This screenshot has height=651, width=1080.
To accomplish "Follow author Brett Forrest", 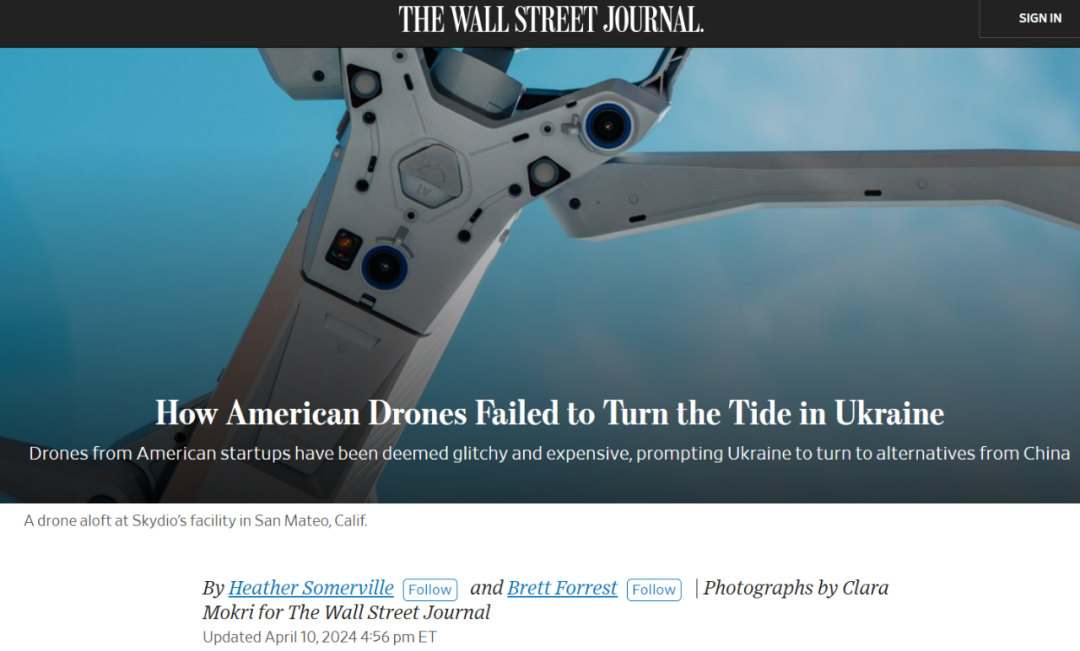I will 654,590.
